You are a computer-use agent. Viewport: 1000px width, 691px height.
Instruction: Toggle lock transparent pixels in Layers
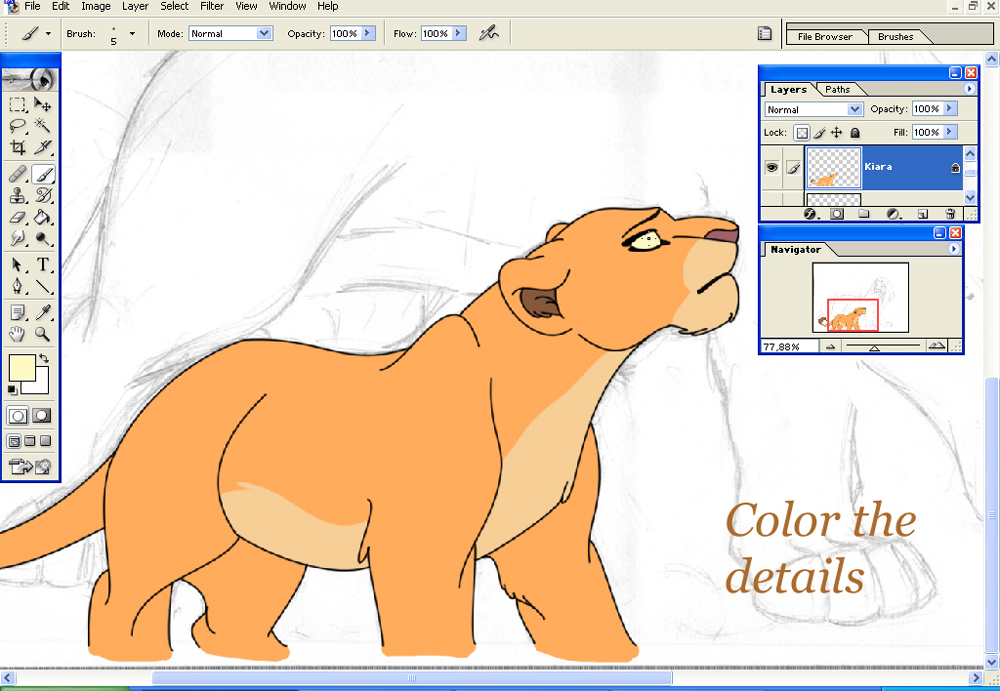(802, 133)
